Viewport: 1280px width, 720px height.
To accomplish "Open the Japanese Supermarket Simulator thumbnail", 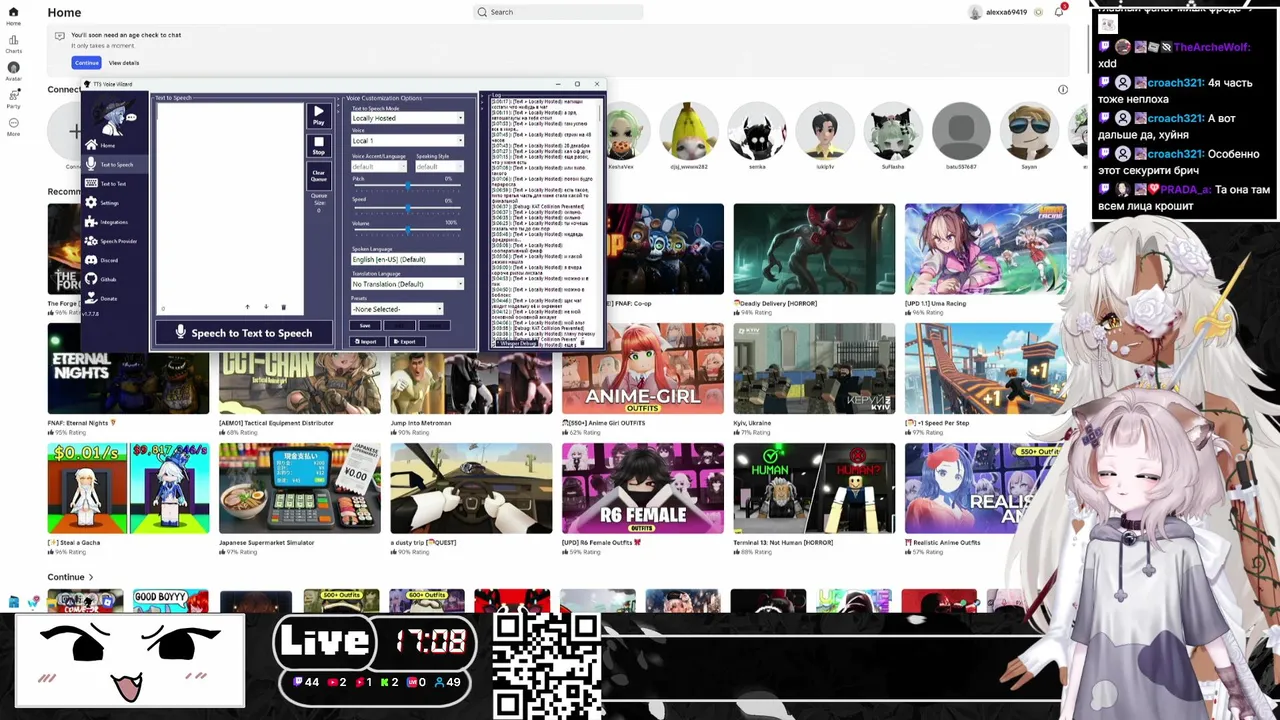I will [300, 489].
